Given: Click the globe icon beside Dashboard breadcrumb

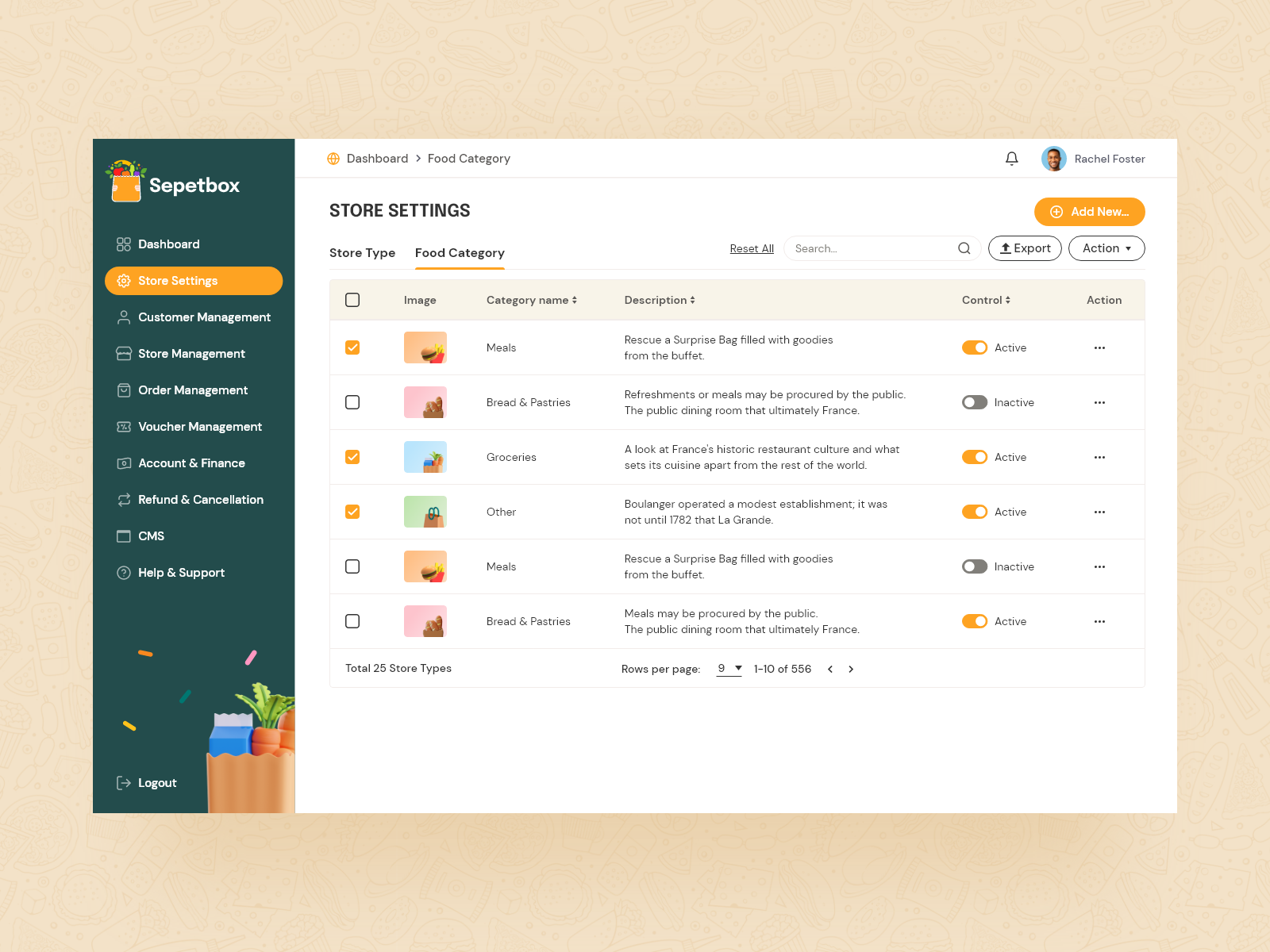Looking at the screenshot, I should [333, 159].
